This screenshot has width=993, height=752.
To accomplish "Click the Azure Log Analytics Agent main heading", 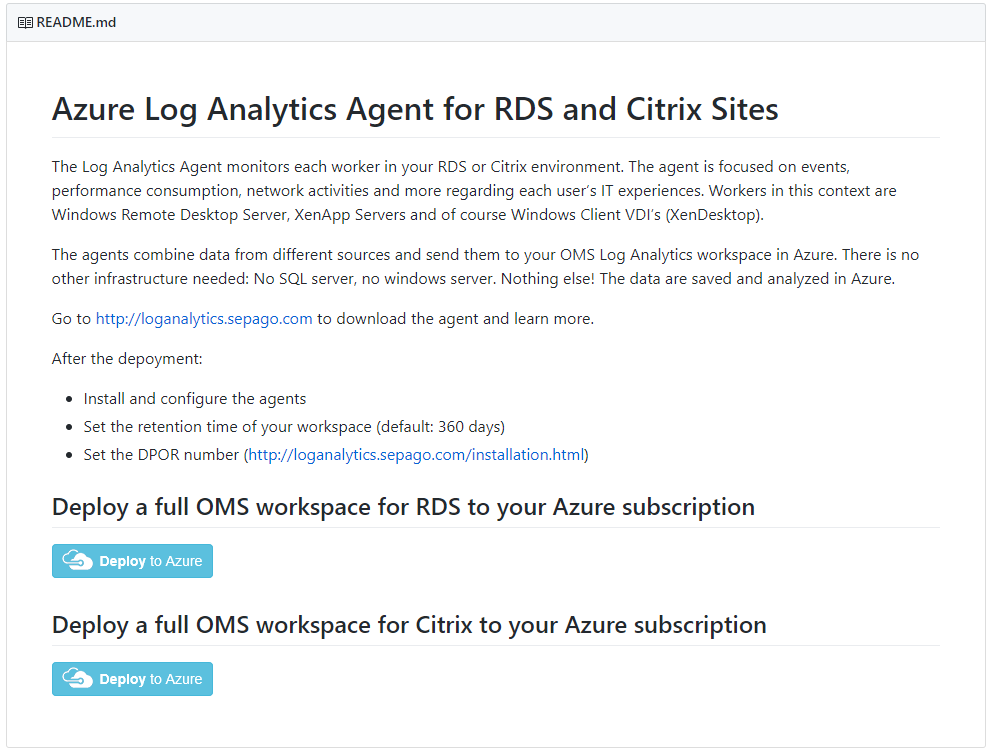I will pyautogui.click(x=415, y=109).
